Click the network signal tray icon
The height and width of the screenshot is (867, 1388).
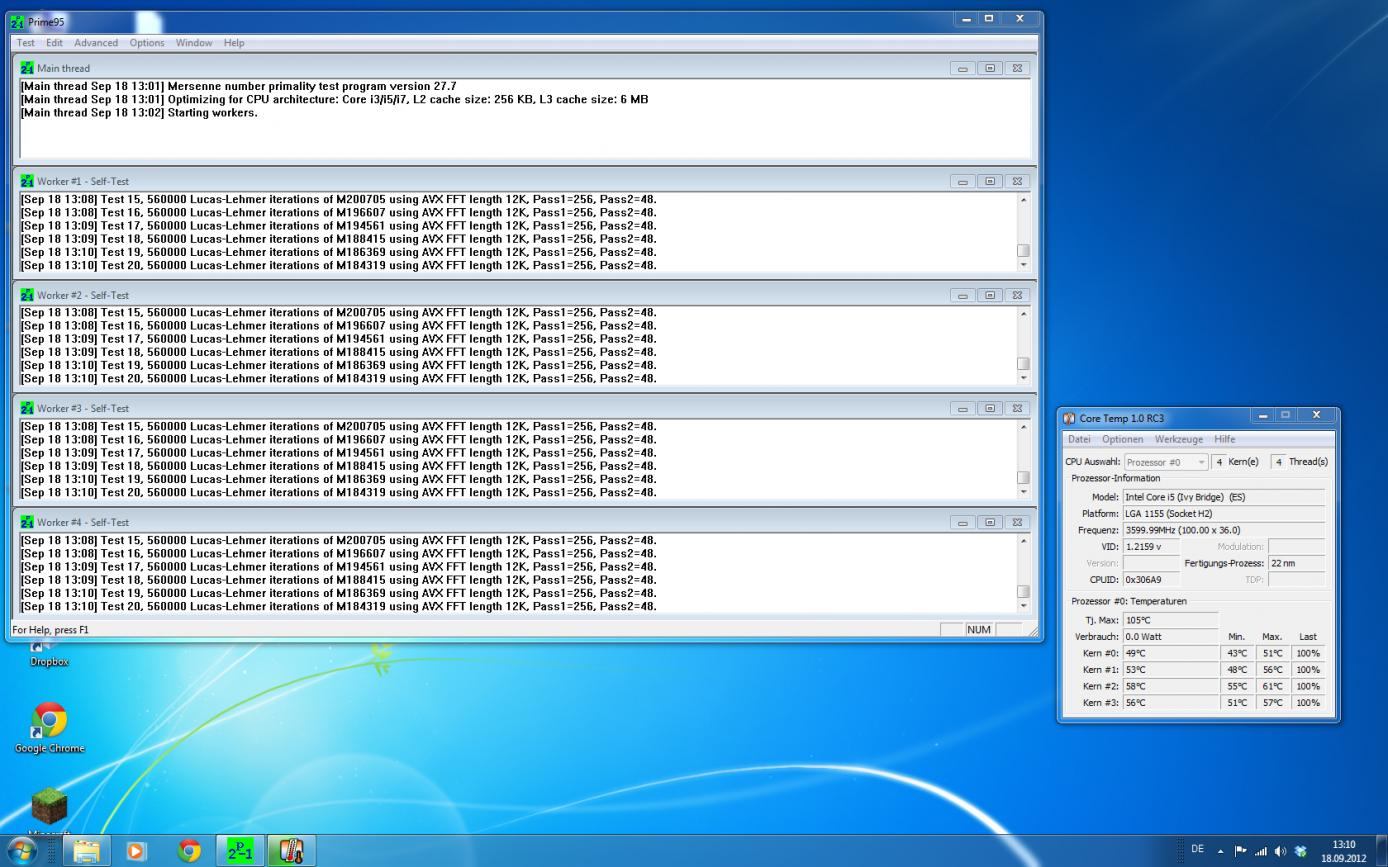1259,850
